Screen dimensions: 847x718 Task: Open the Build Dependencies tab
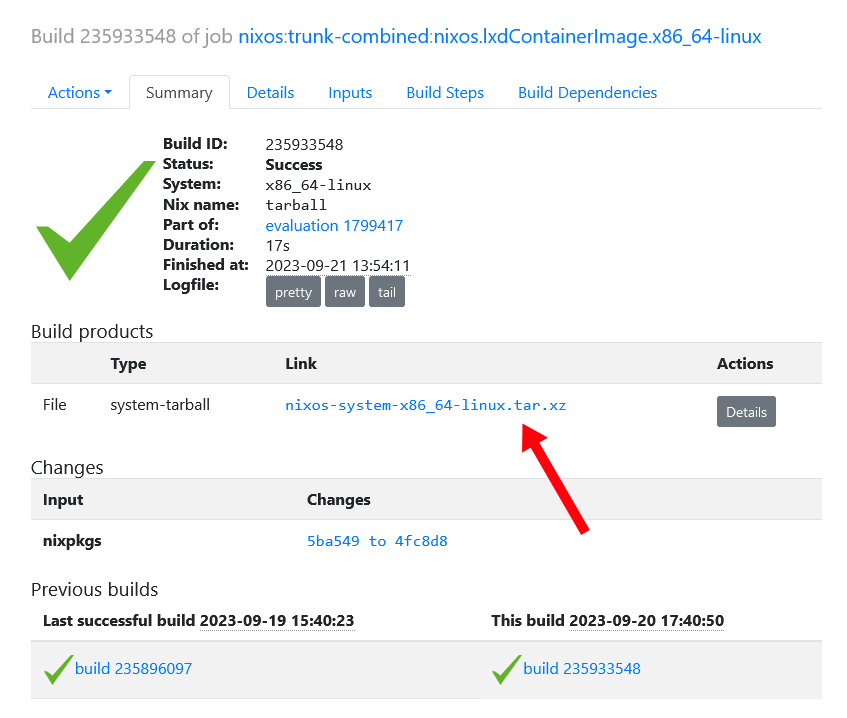coord(588,92)
